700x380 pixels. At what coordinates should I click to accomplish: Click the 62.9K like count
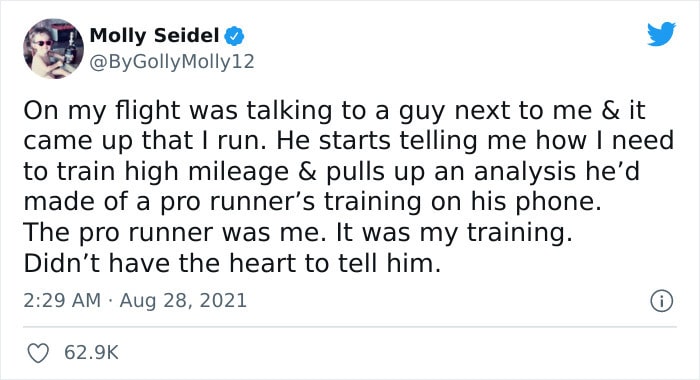92,353
